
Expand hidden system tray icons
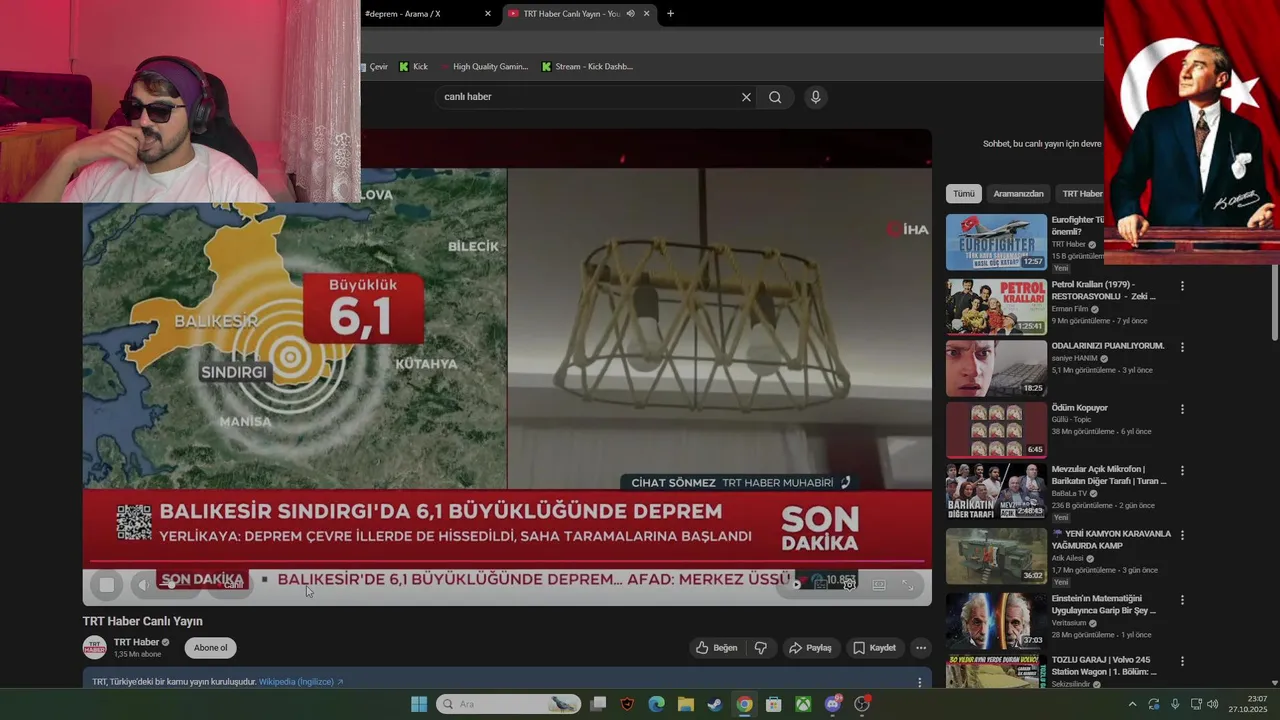1132,704
